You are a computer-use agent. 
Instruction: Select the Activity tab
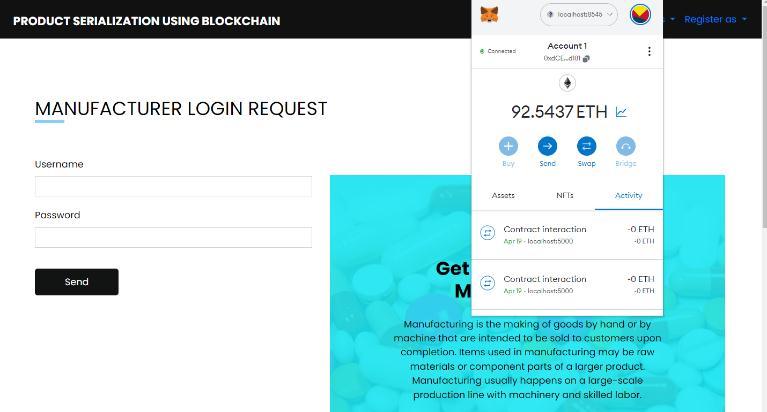(629, 195)
